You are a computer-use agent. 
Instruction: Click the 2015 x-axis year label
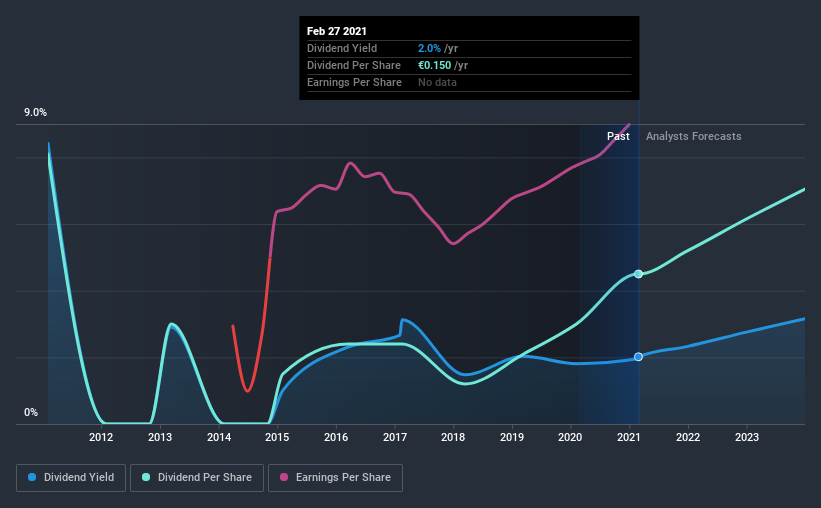[277, 437]
